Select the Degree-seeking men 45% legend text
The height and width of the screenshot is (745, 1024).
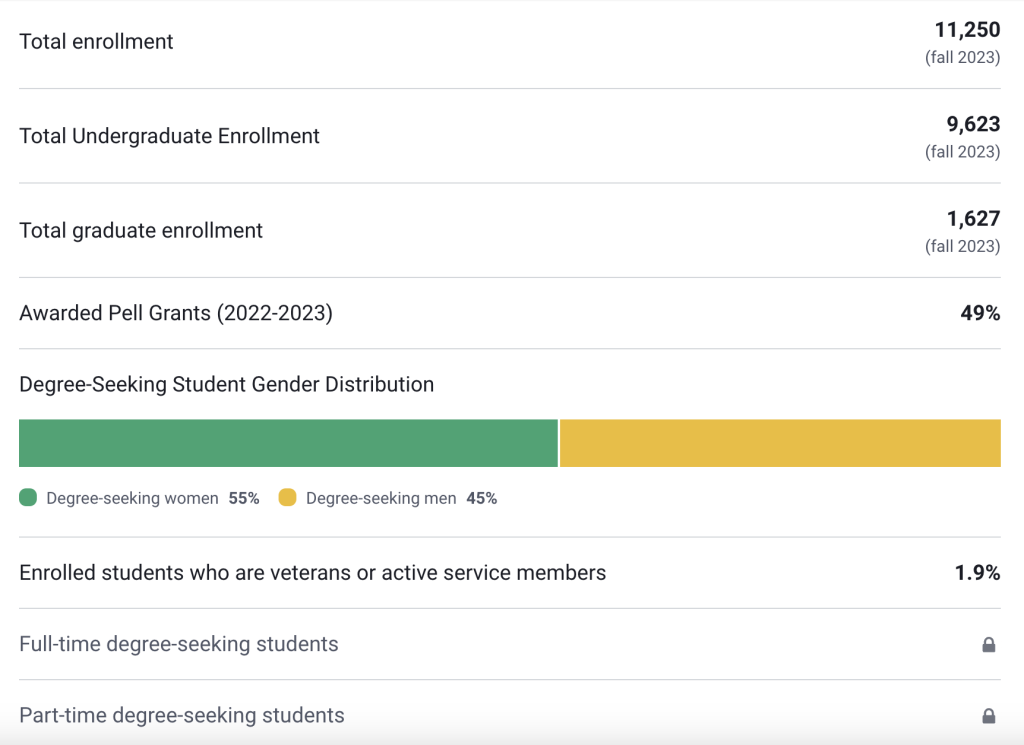coord(401,498)
